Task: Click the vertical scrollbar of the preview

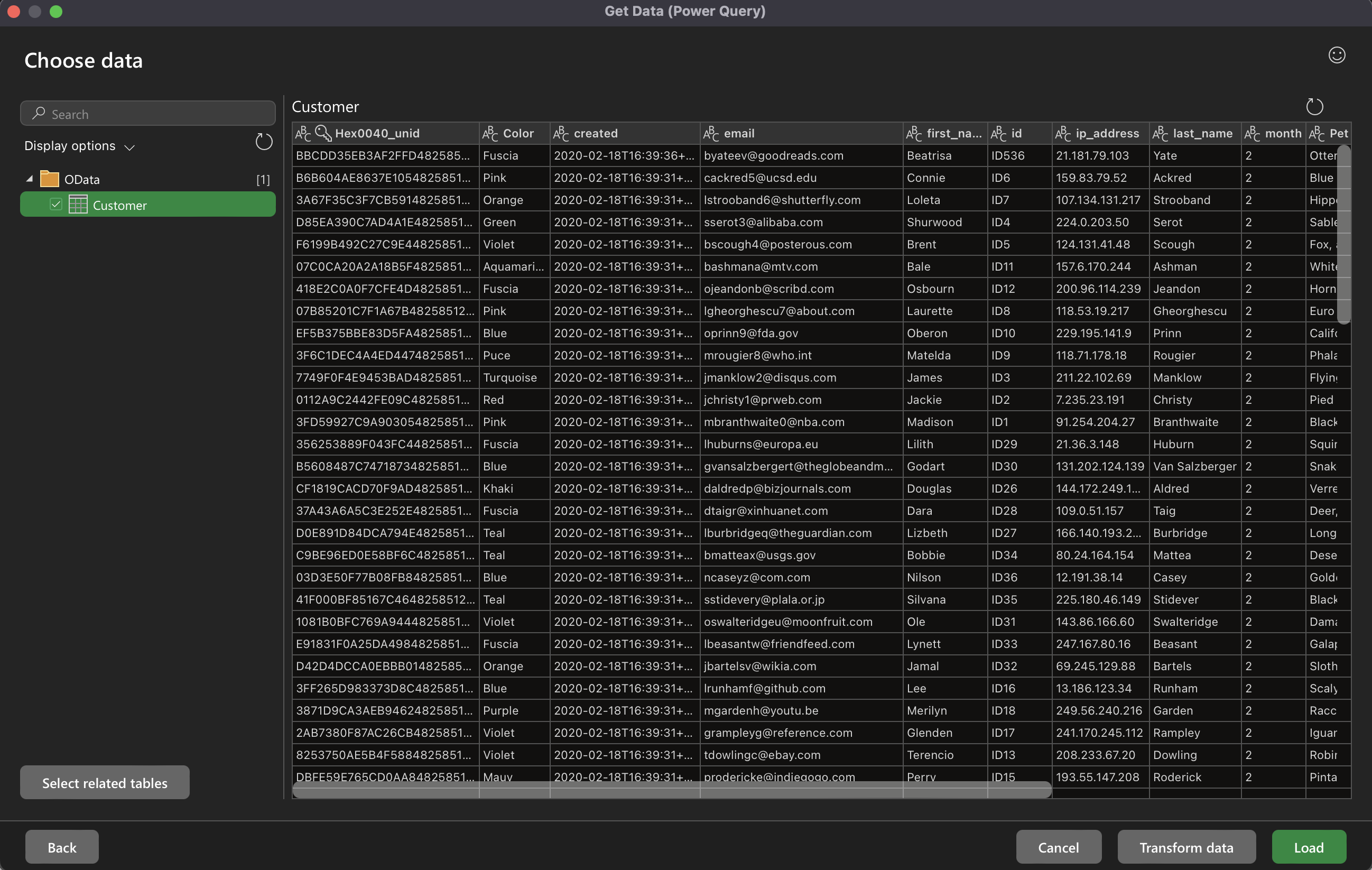Action: pyautogui.click(x=1343, y=234)
